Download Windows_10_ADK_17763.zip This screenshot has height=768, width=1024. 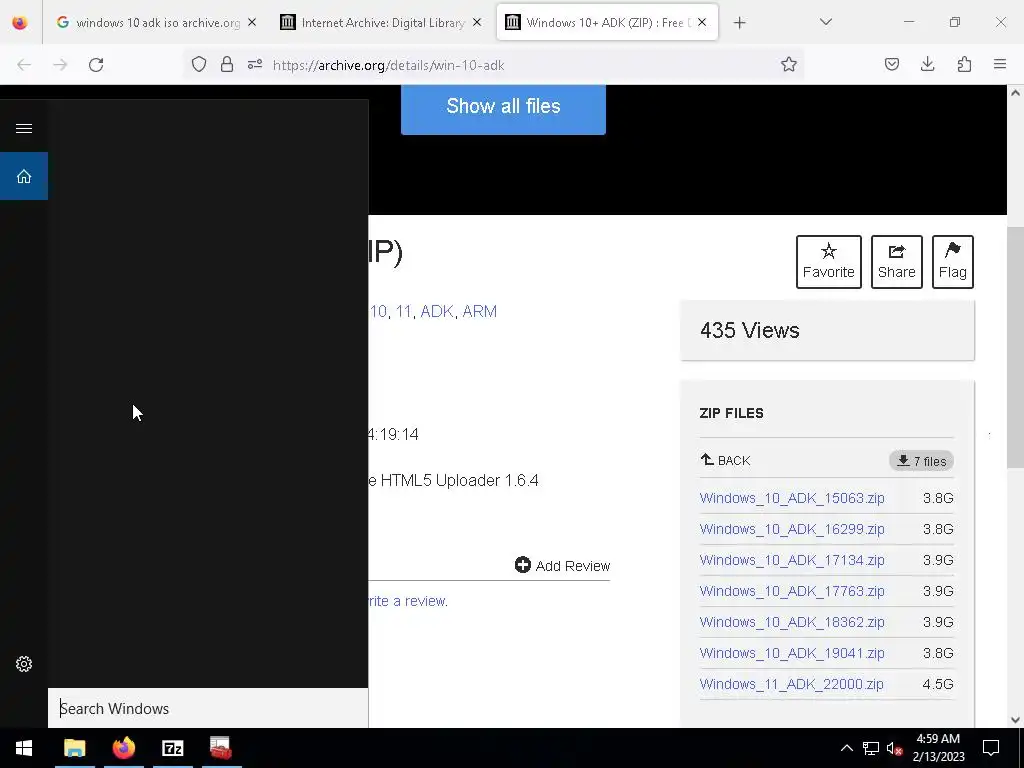pos(792,591)
